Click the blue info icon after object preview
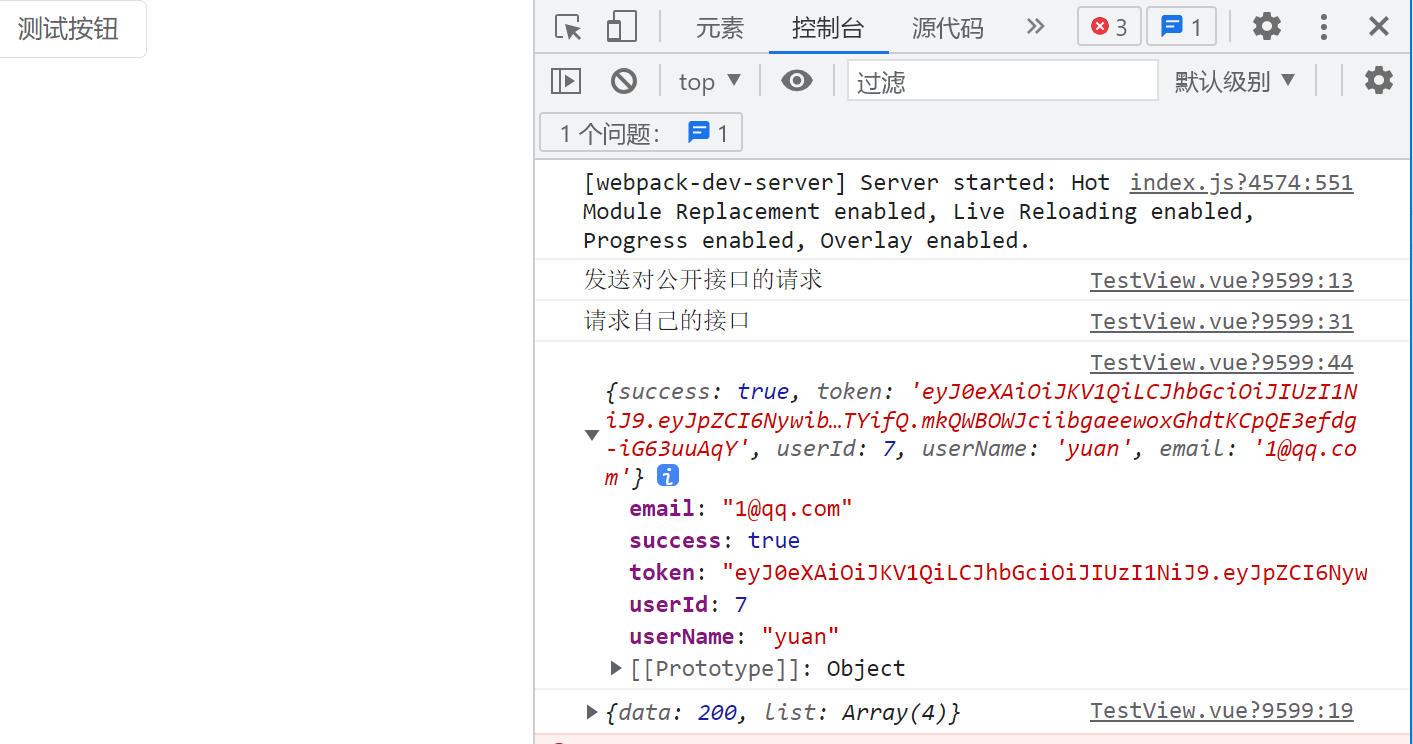1413x744 pixels. pyautogui.click(x=668, y=476)
